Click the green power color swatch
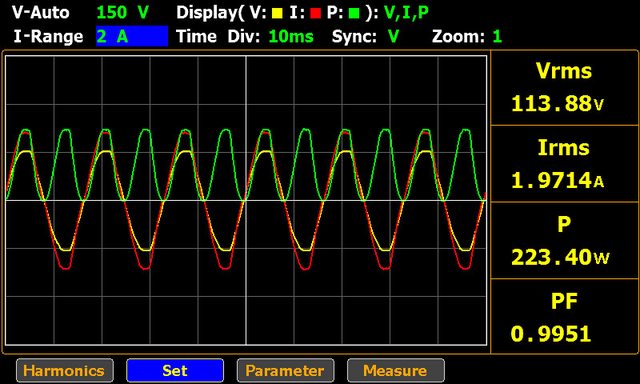The image size is (640, 384). pyautogui.click(x=354, y=13)
